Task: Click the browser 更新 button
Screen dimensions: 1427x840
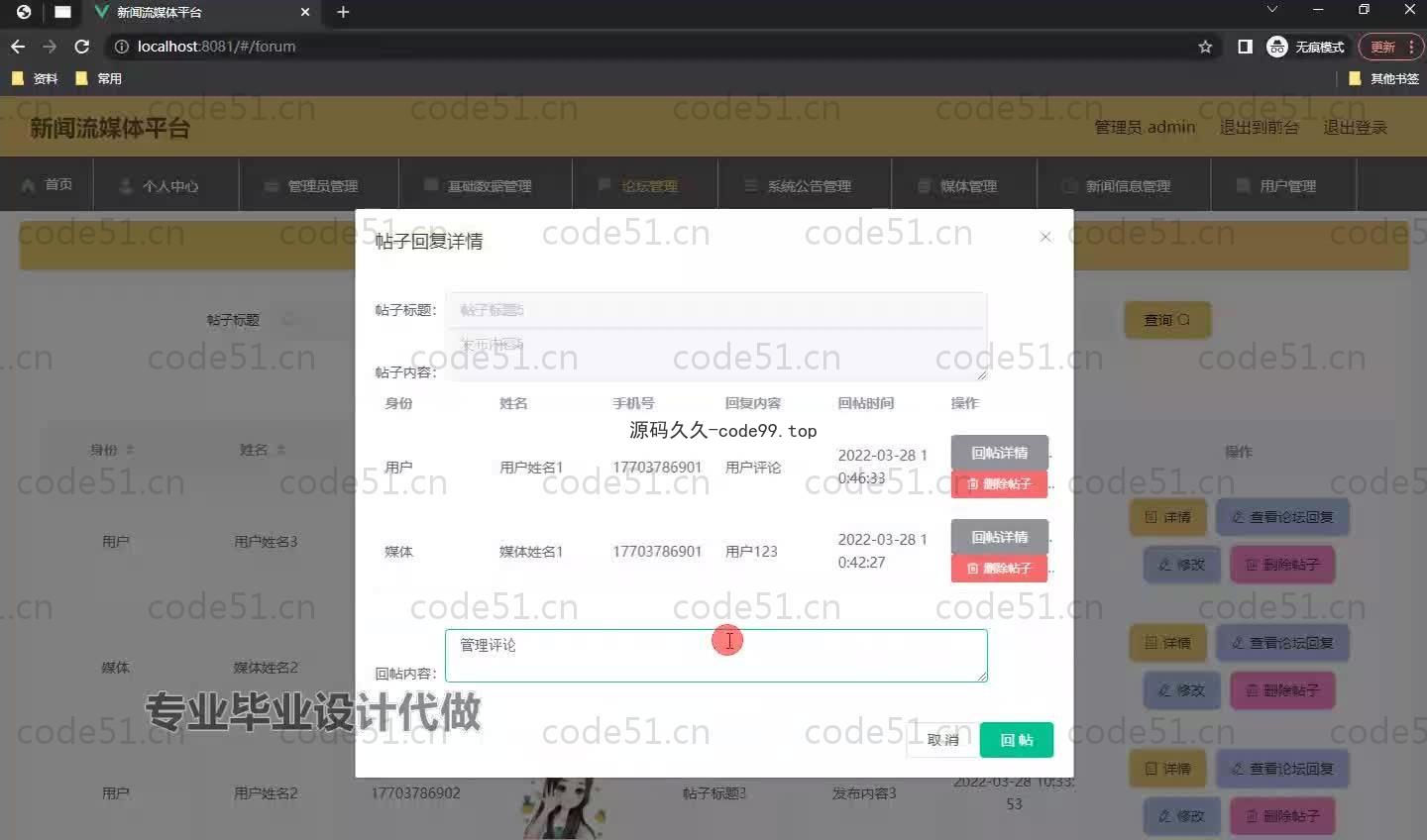Action: tap(1390, 47)
